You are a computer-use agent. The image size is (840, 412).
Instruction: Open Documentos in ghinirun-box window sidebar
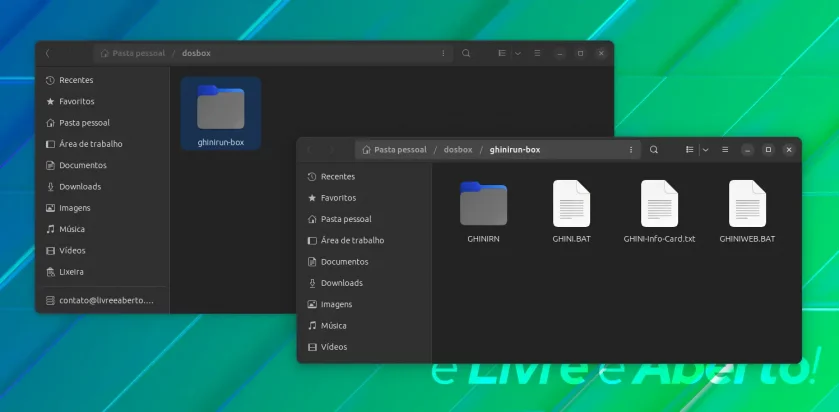[x=365, y=262]
